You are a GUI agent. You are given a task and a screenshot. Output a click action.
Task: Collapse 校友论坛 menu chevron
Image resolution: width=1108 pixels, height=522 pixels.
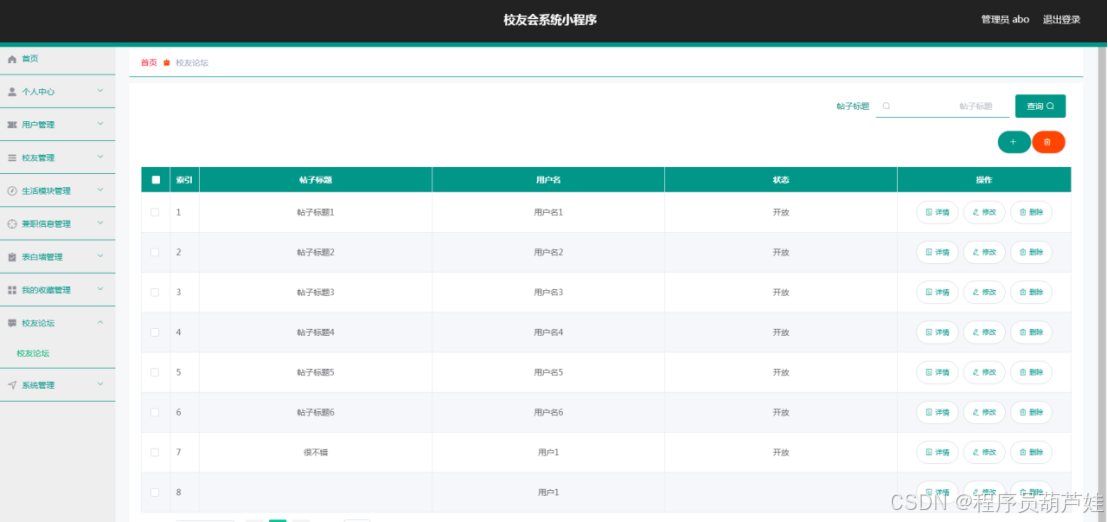[x=100, y=322]
